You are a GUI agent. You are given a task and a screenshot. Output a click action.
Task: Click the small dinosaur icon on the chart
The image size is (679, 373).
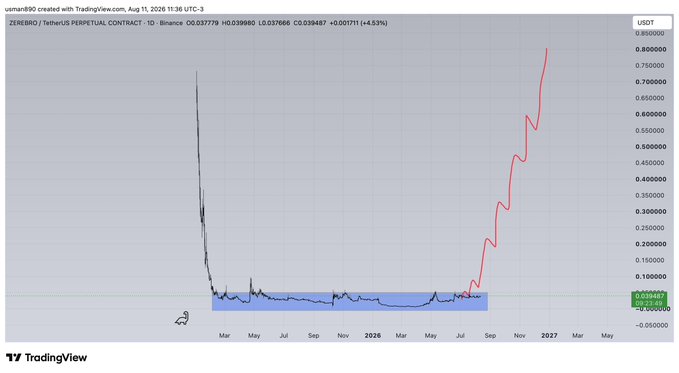click(x=182, y=318)
